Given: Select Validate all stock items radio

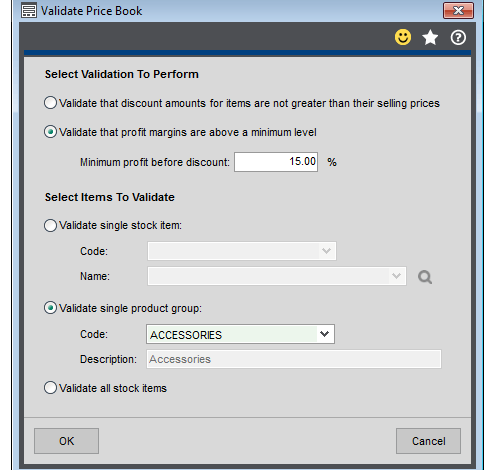Looking at the screenshot, I should pos(50,388).
